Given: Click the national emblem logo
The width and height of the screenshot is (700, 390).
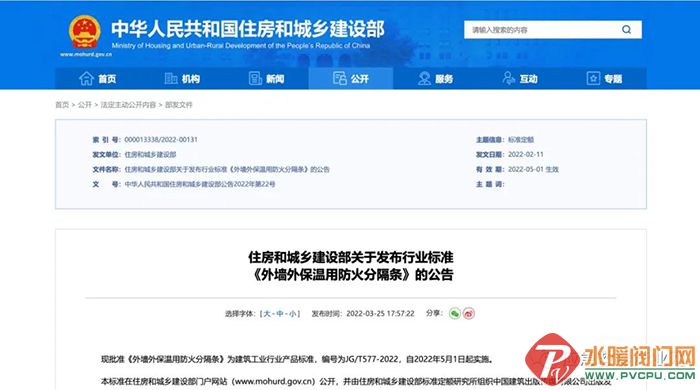Looking at the screenshot, I should (84, 32).
